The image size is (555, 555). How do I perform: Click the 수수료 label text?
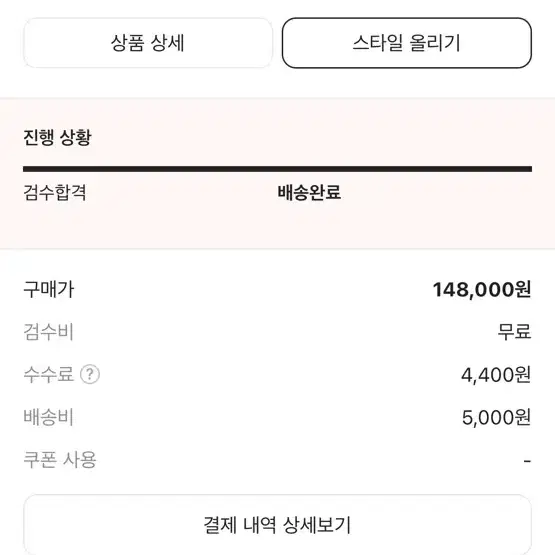[x=48, y=374]
